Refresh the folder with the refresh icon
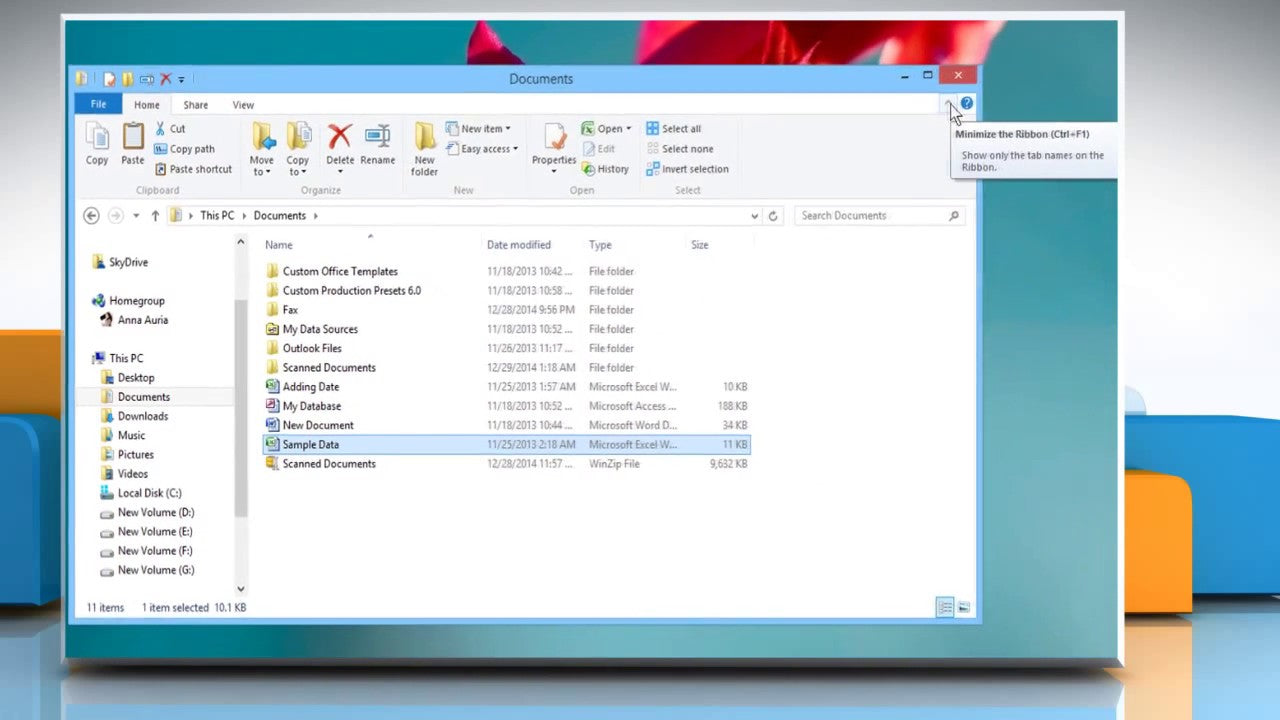 [772, 215]
